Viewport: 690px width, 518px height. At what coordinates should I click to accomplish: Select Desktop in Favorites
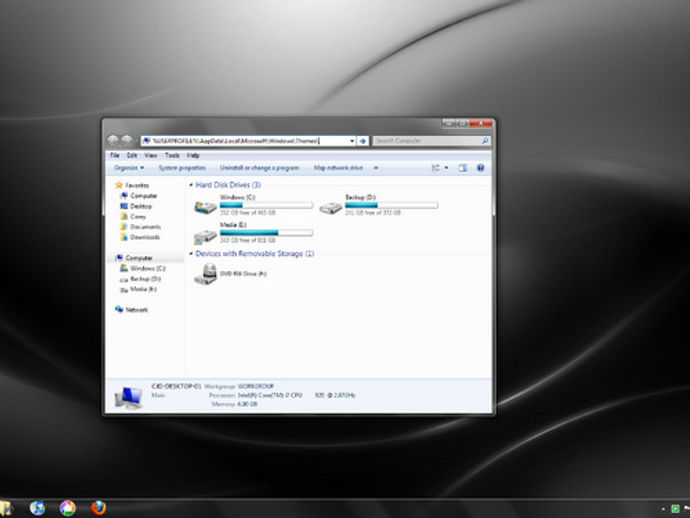141,206
